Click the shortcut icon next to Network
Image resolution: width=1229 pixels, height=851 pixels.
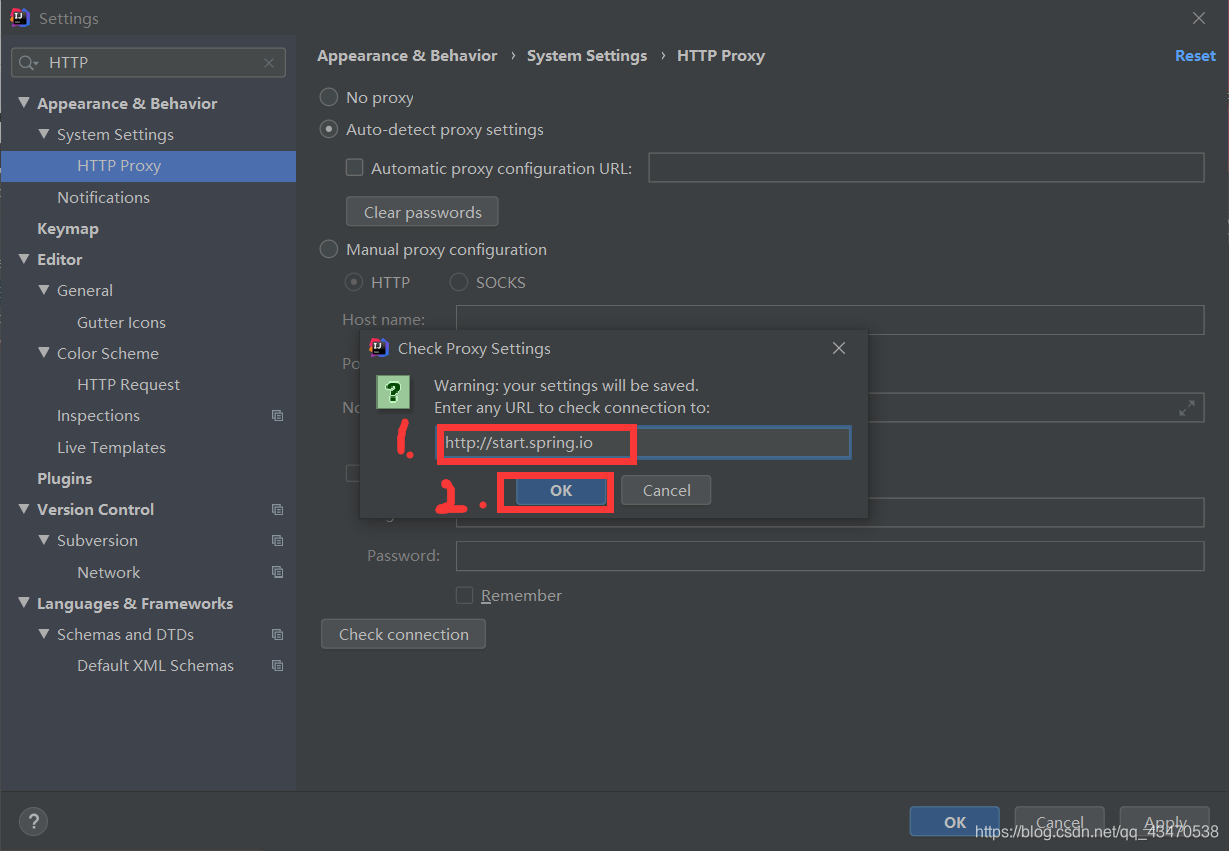pyautogui.click(x=277, y=572)
